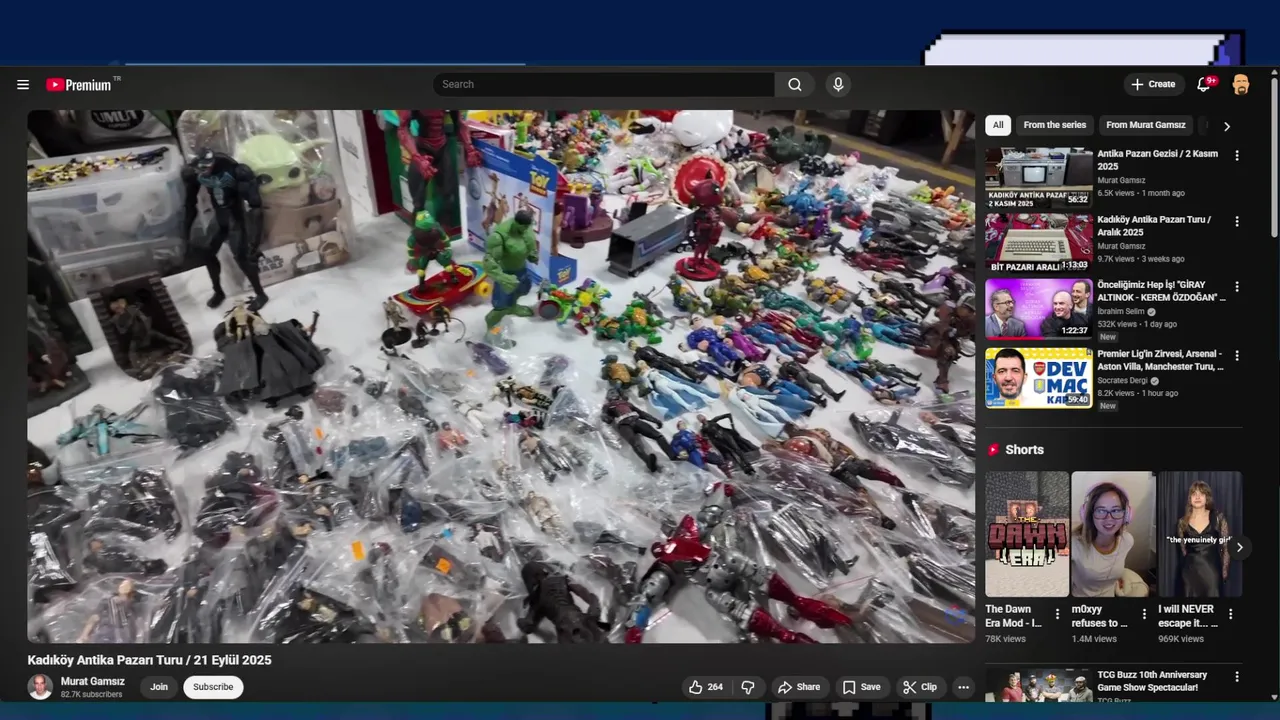Open the Giray Altınok video thumbnail
Image resolution: width=1280 pixels, height=720 pixels.
tap(1039, 309)
